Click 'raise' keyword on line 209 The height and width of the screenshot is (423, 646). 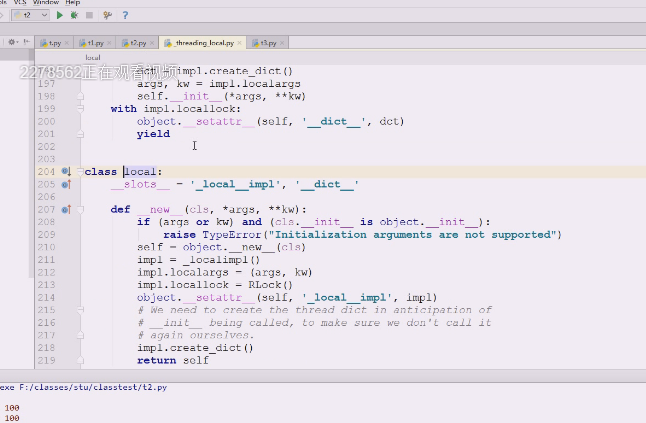(x=179, y=234)
